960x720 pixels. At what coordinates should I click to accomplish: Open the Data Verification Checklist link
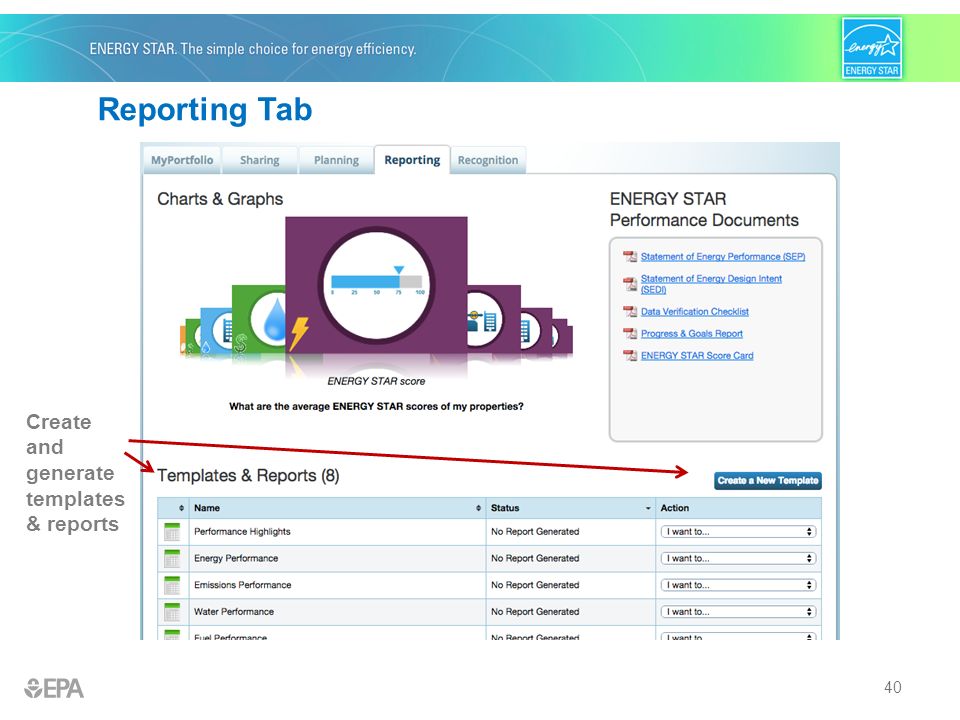pos(695,312)
